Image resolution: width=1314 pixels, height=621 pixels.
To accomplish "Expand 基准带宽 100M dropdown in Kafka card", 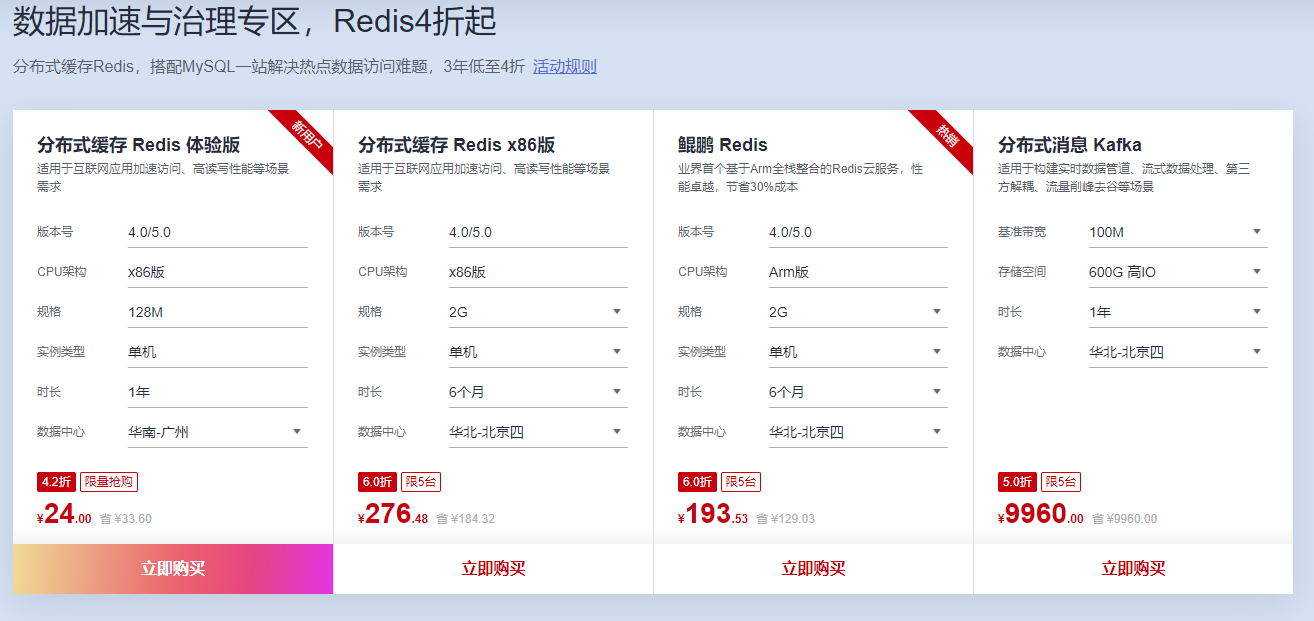I will click(x=1178, y=232).
